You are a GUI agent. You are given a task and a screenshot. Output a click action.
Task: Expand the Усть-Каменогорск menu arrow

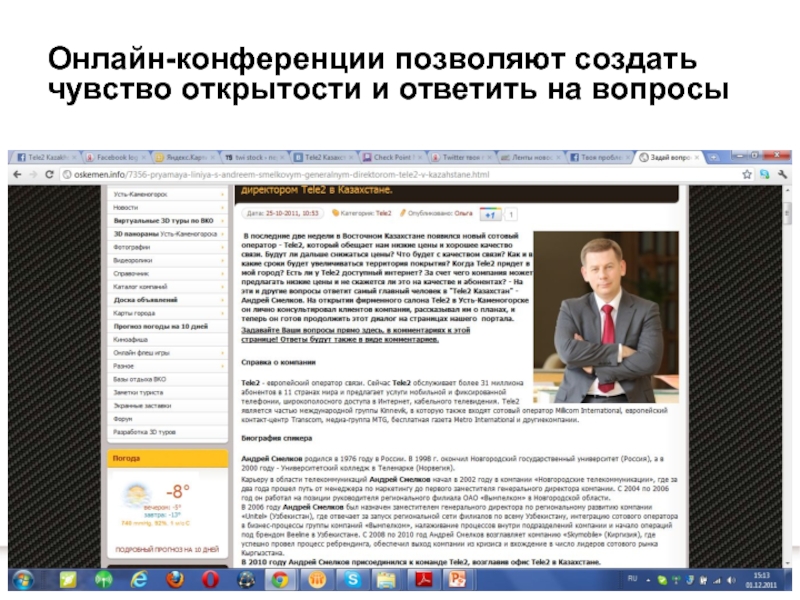(x=222, y=194)
